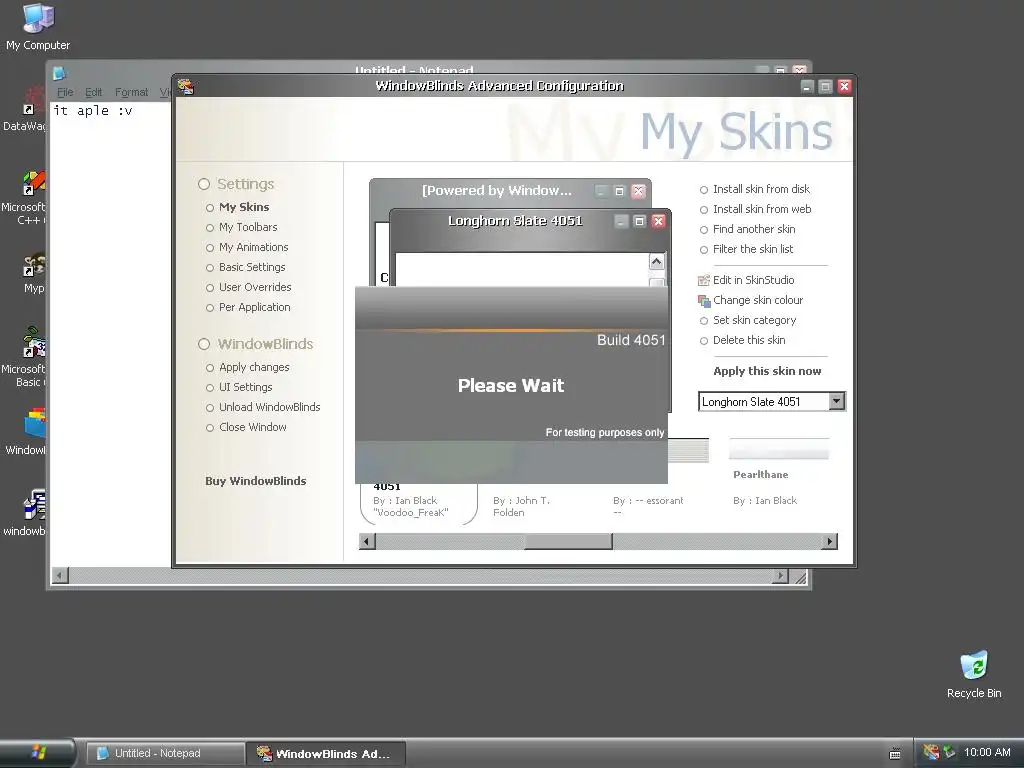
Task: Click skin list horizontal scrollbar thumb
Action: click(x=568, y=541)
